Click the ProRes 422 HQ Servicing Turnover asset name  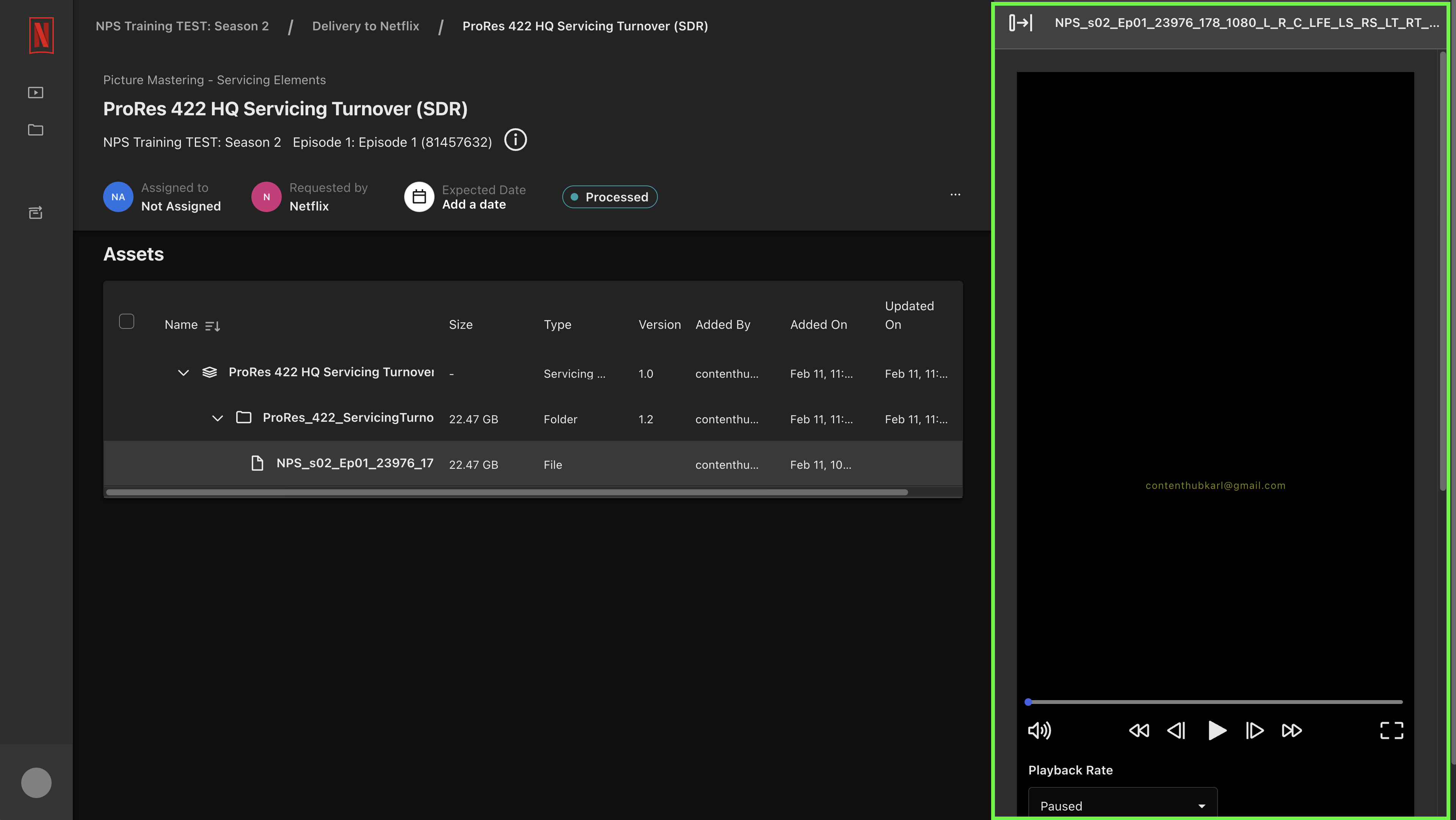pos(331,372)
